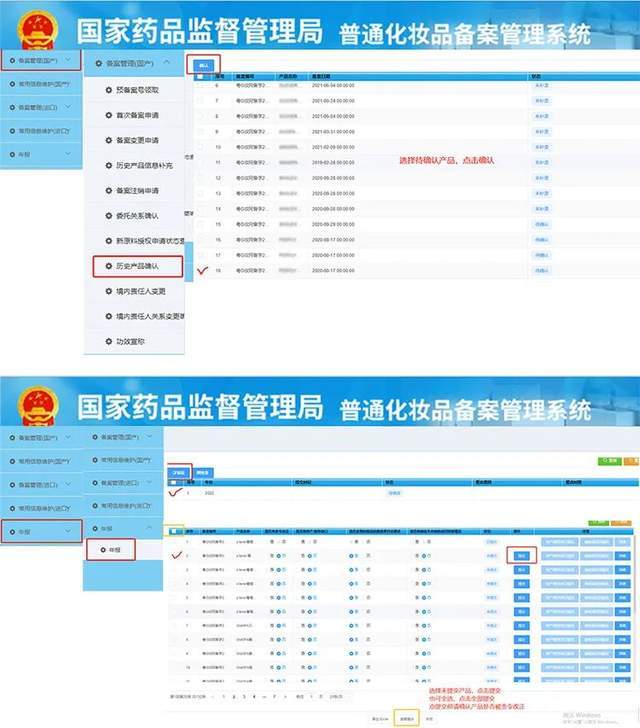Expand 年报 chevron in upper left sidebar
This screenshot has height=728, width=640.
coord(68,154)
